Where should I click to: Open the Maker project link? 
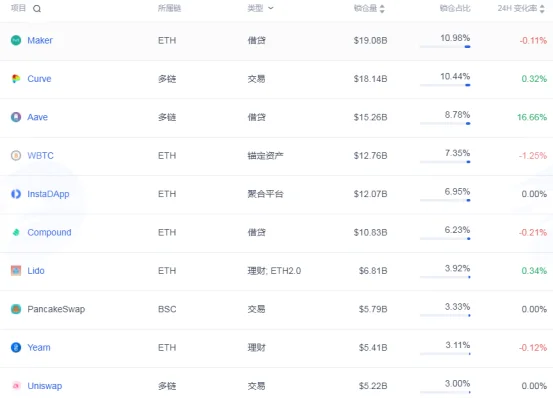[x=40, y=41]
